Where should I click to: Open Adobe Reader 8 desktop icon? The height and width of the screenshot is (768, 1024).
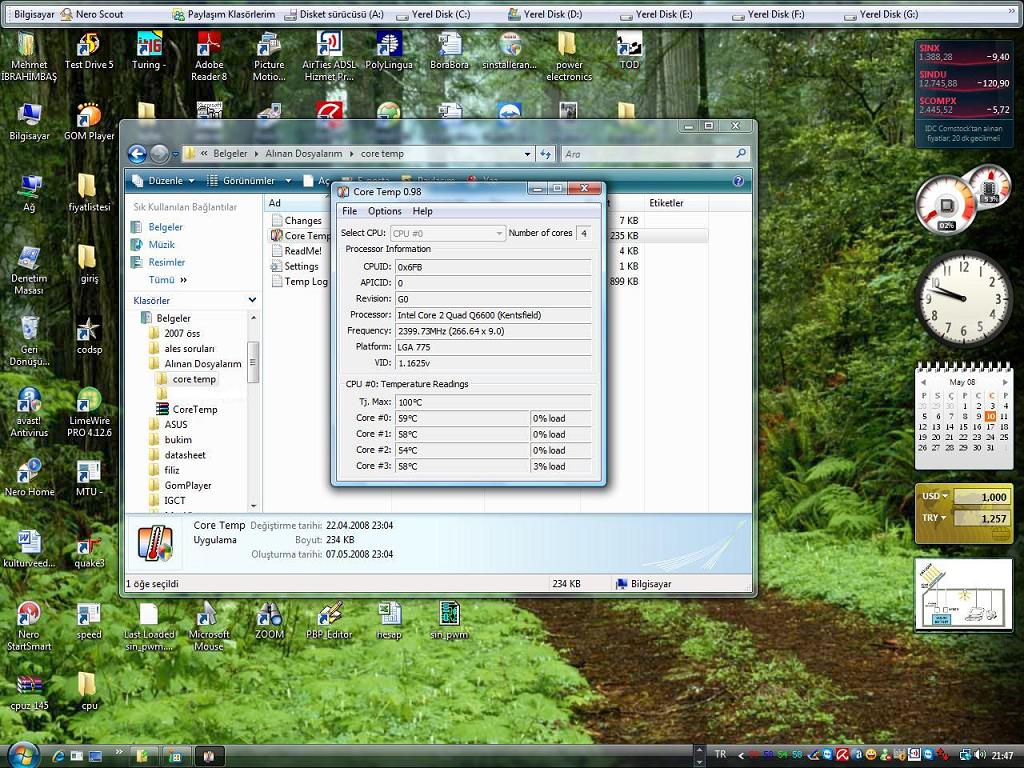[209, 57]
